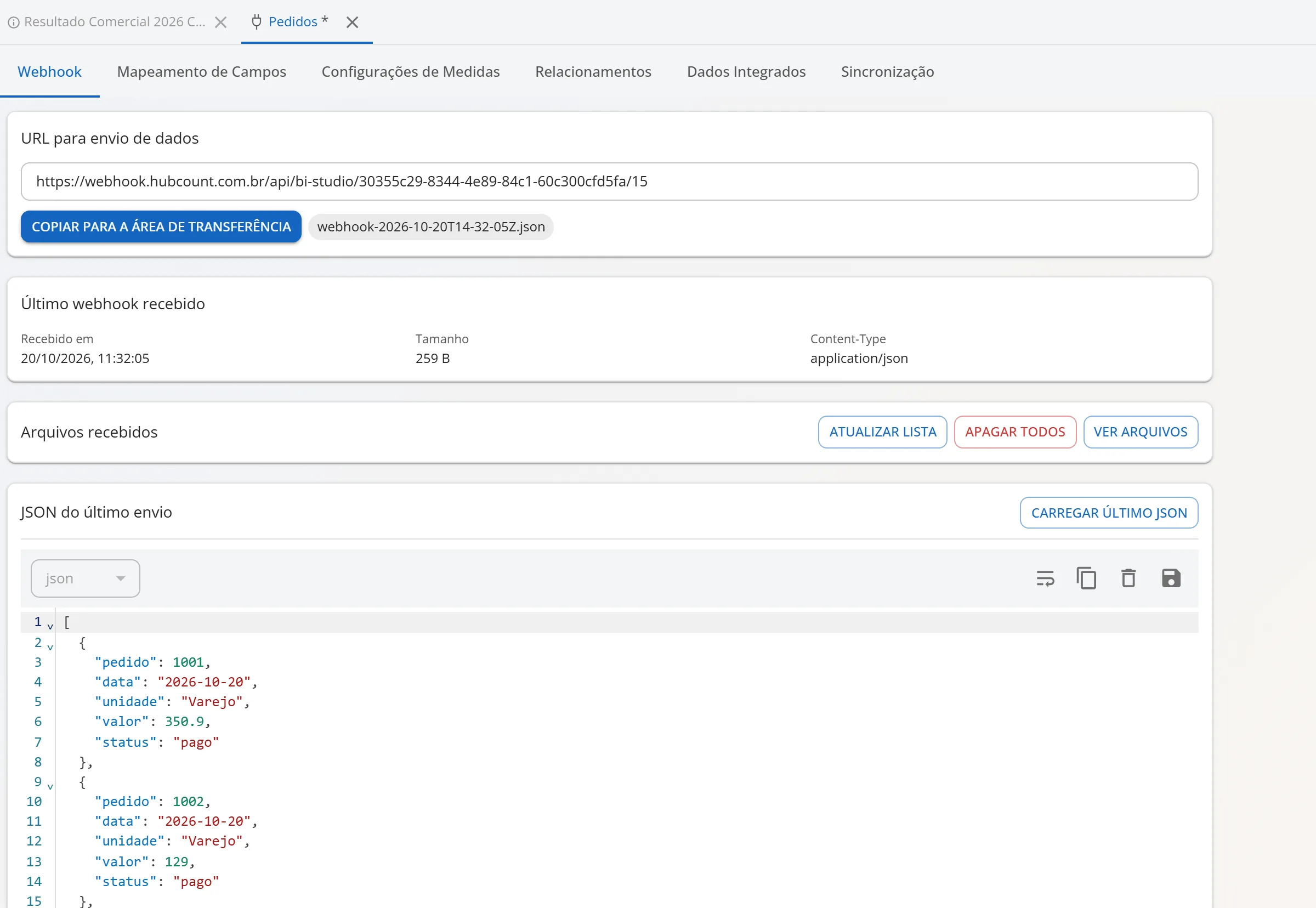Collapse the fold arrow on line 2
Viewport: 1316px width, 908px height.
[x=50, y=648]
